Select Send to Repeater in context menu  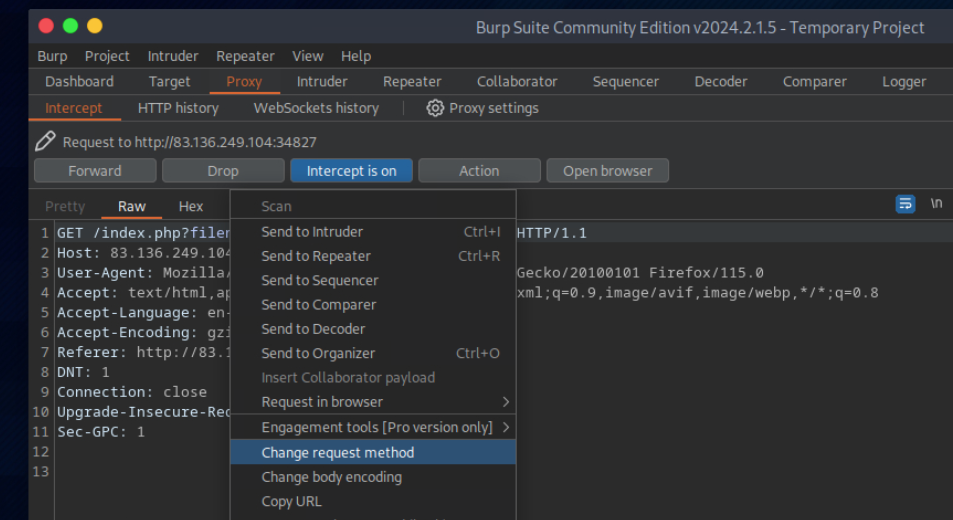[x=315, y=256]
